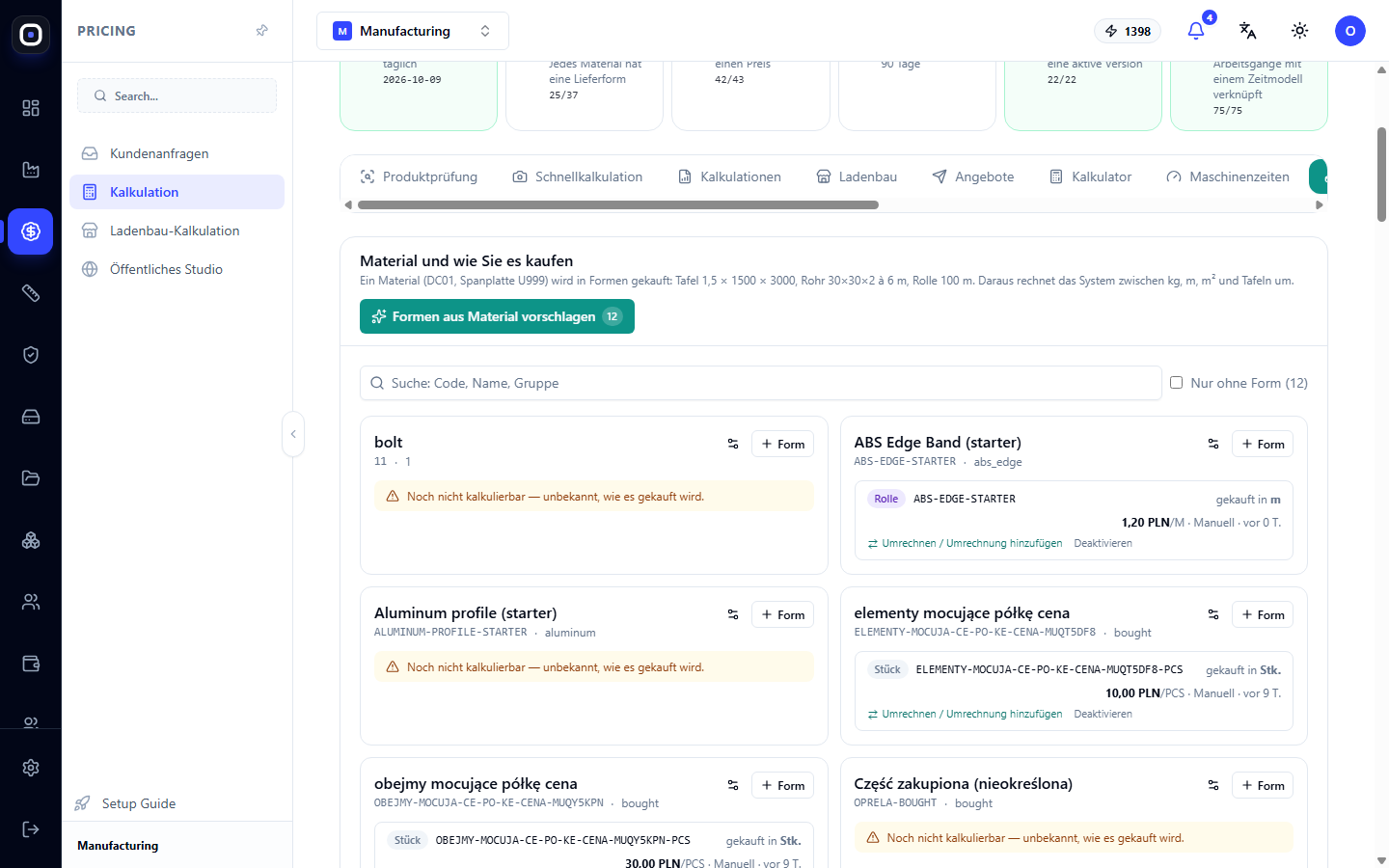
Task: Open settings sliders icon for ABS Edge Band
Action: (1213, 444)
